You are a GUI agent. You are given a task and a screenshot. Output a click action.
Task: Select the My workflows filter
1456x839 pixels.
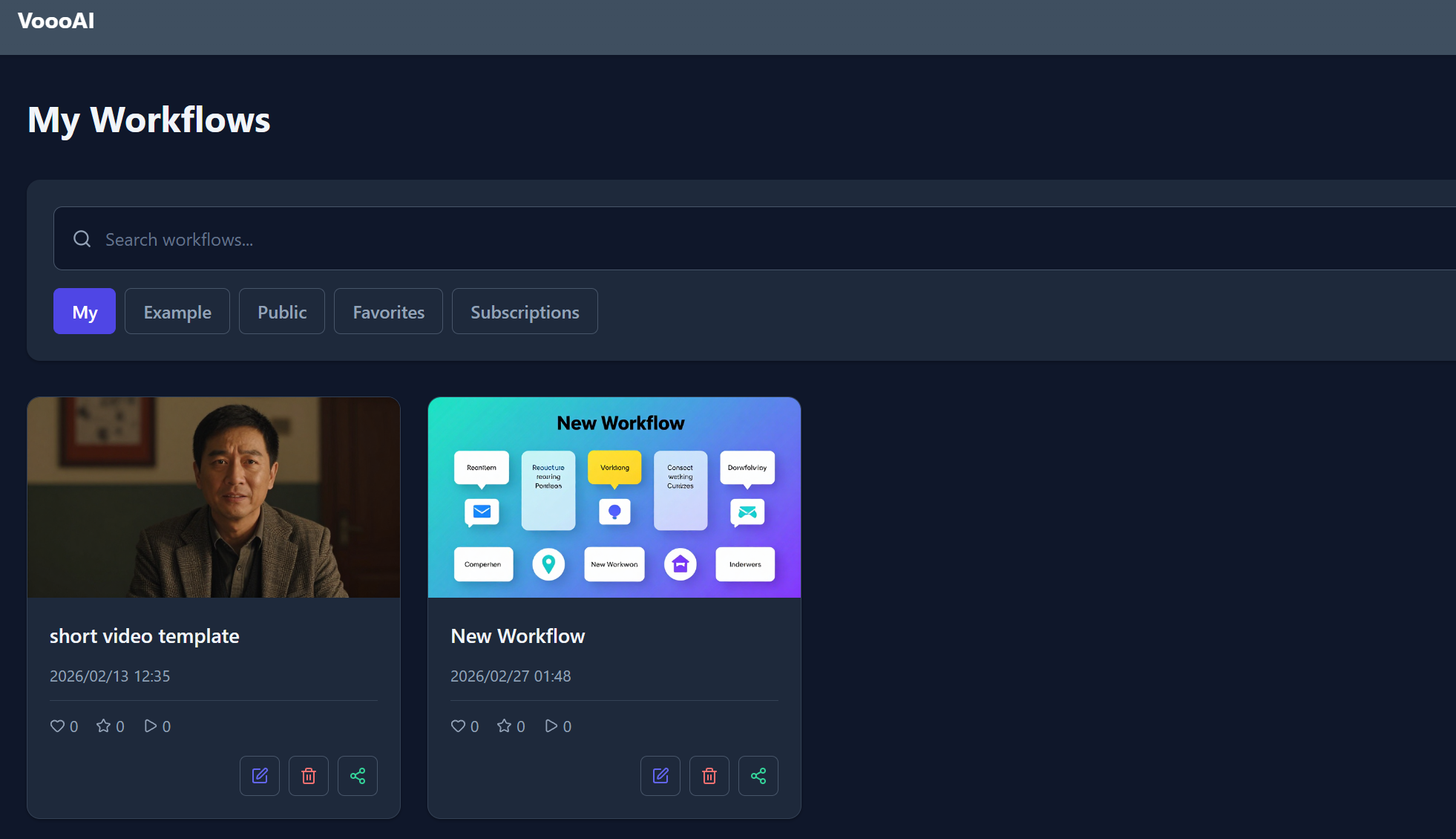click(x=84, y=311)
